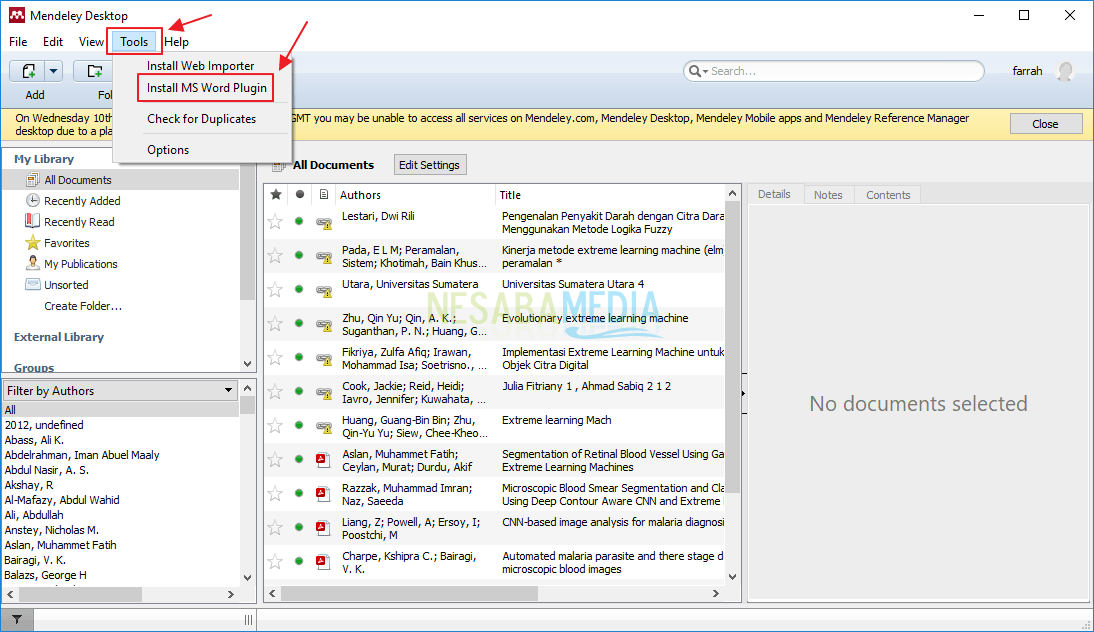Sort documents by Authors column
This screenshot has height=632, width=1094.
(414, 195)
